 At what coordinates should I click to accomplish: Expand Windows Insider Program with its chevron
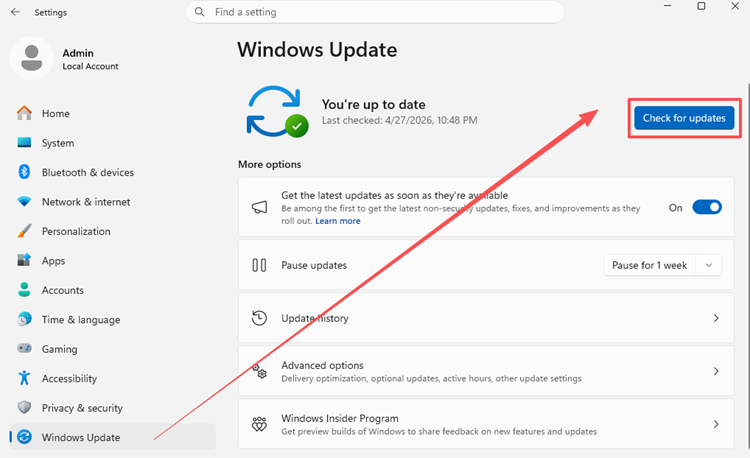coord(716,424)
